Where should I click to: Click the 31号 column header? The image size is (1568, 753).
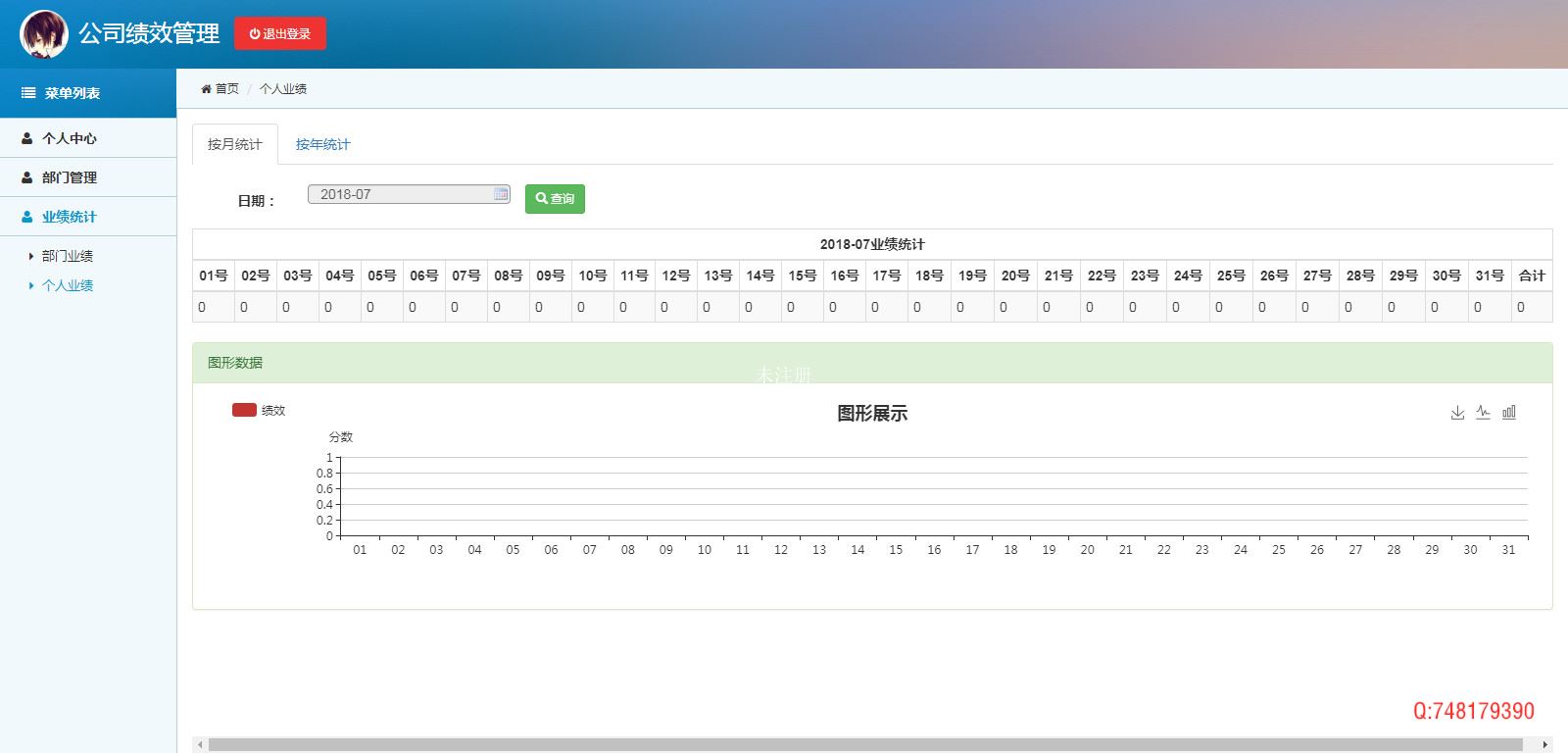(x=1490, y=276)
